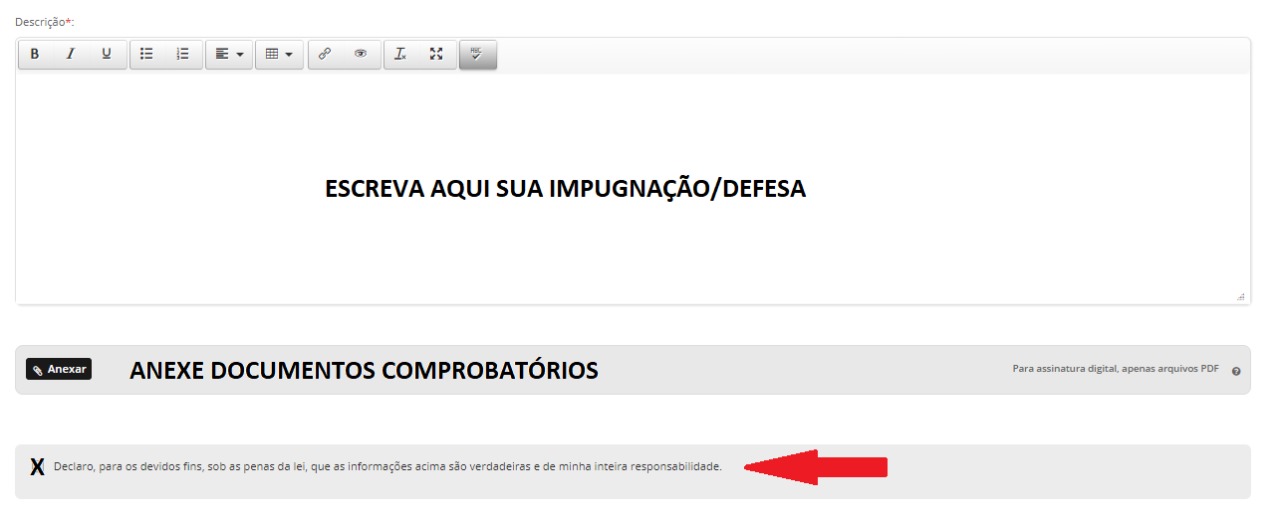Click the declaration text about true information
Viewport: 1280px width, 514px height.
387,466
